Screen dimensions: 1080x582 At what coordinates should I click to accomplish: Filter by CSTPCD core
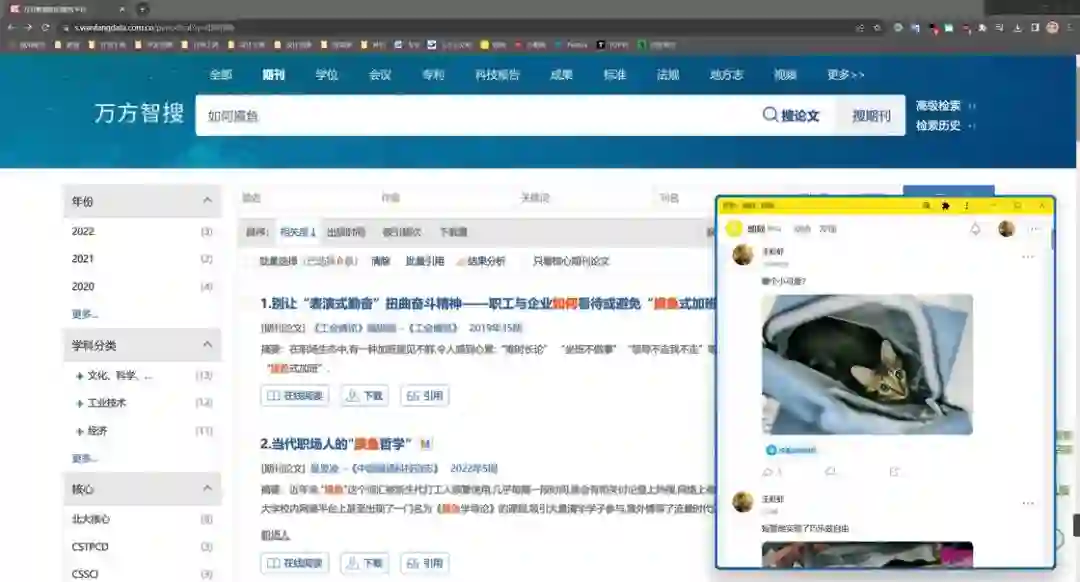pos(90,547)
